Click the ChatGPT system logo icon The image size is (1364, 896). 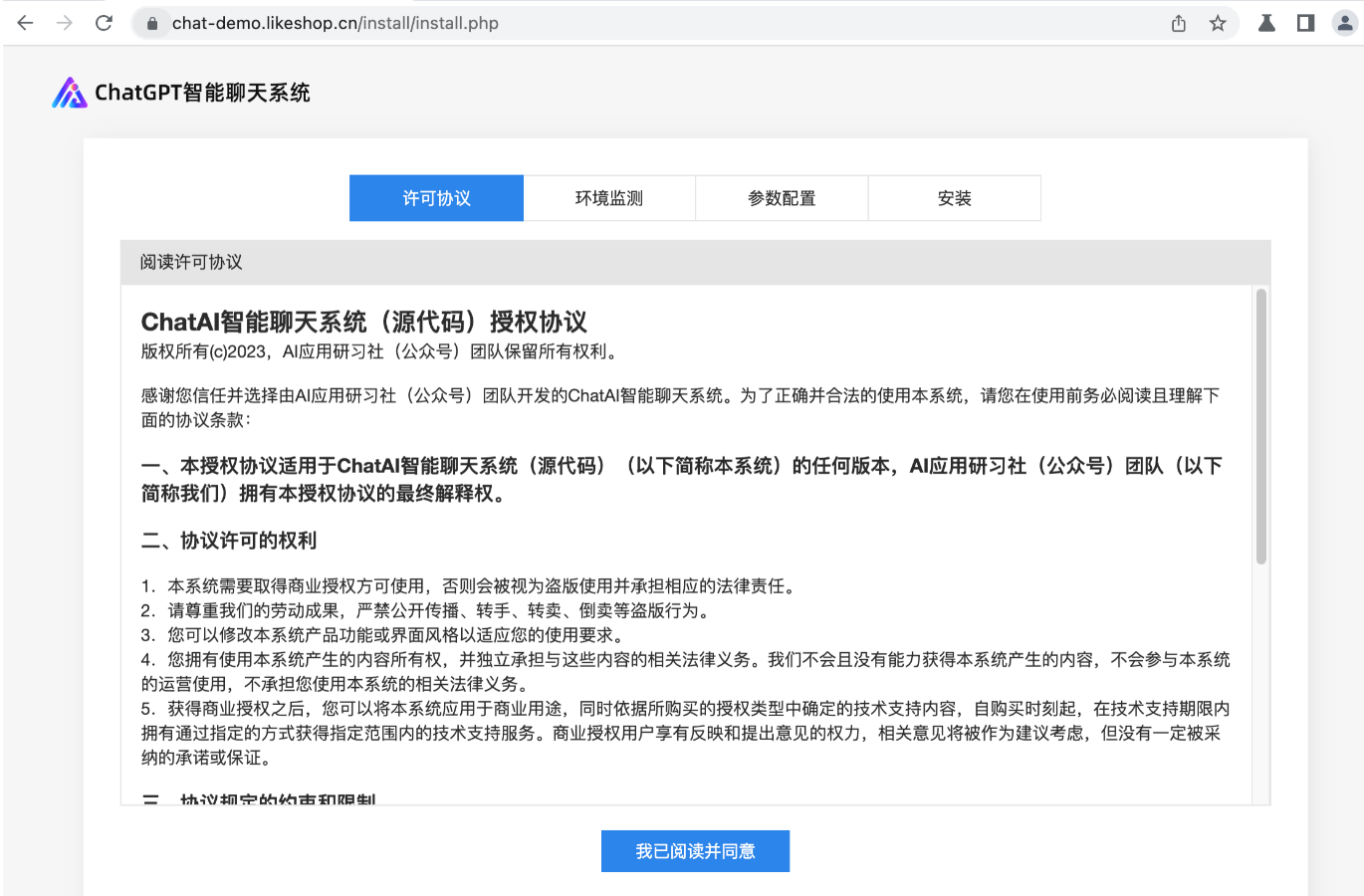coord(70,93)
